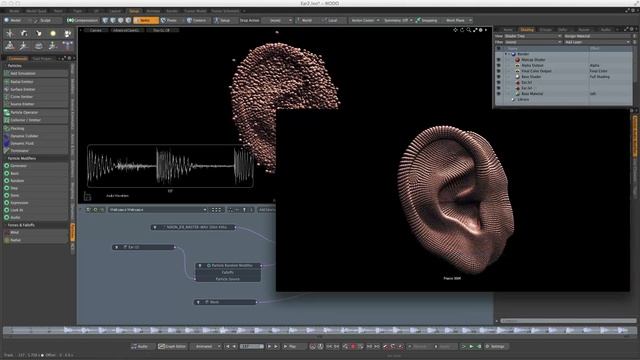The image size is (640, 360).
Task: Click the Matcap Shader red ball icon
Action: coord(517,60)
